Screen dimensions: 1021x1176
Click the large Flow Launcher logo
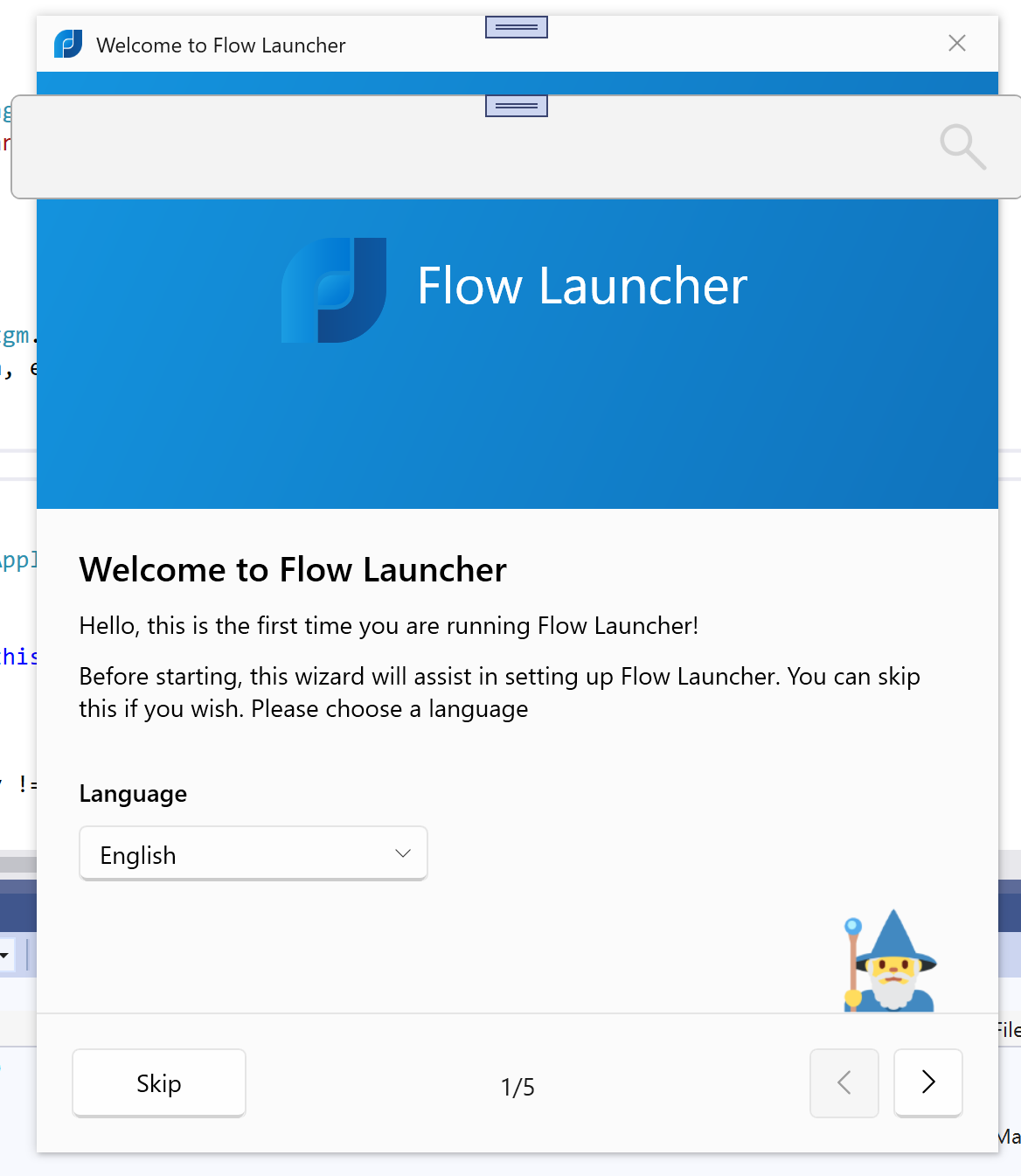[x=334, y=289]
